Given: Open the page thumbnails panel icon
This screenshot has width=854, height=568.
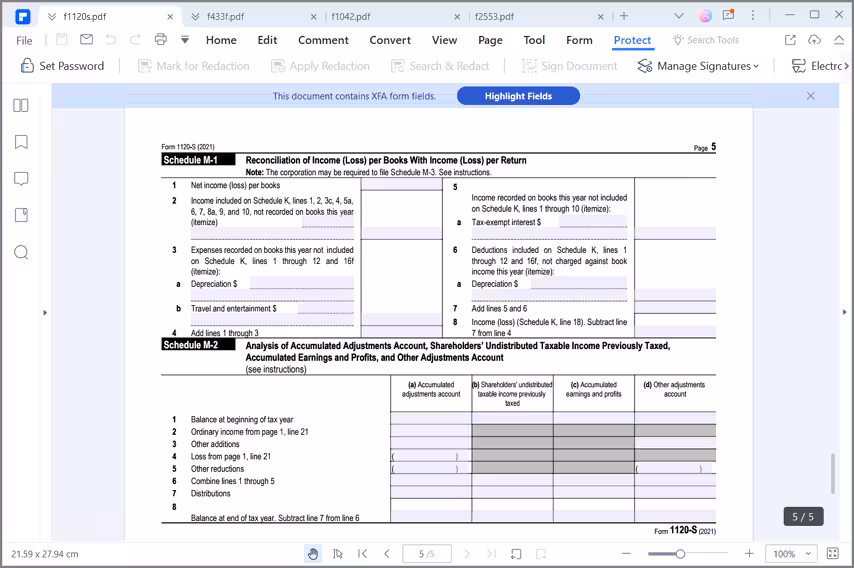Looking at the screenshot, I should [x=21, y=105].
